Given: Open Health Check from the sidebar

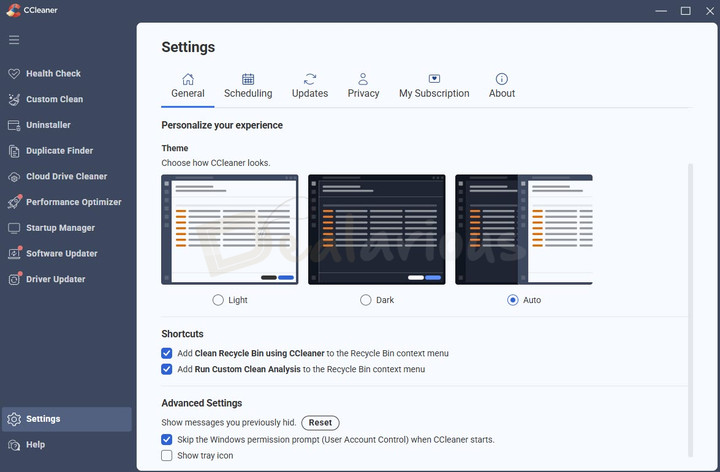Looking at the screenshot, I should [53, 73].
